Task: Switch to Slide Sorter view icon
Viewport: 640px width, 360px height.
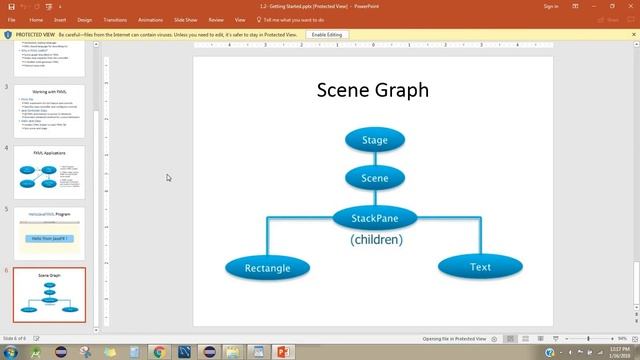Action: 525,339
